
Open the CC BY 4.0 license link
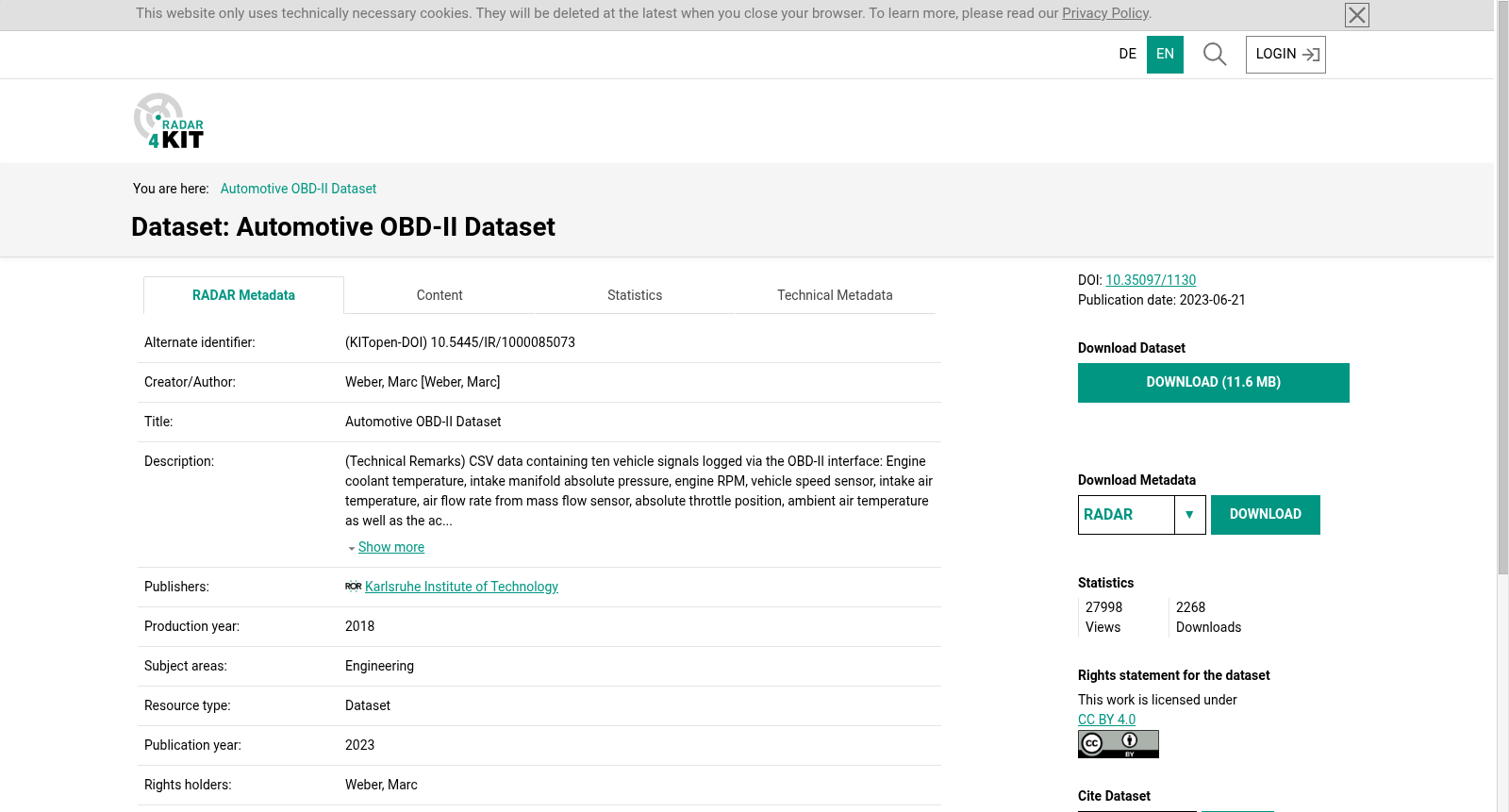coord(1106,720)
